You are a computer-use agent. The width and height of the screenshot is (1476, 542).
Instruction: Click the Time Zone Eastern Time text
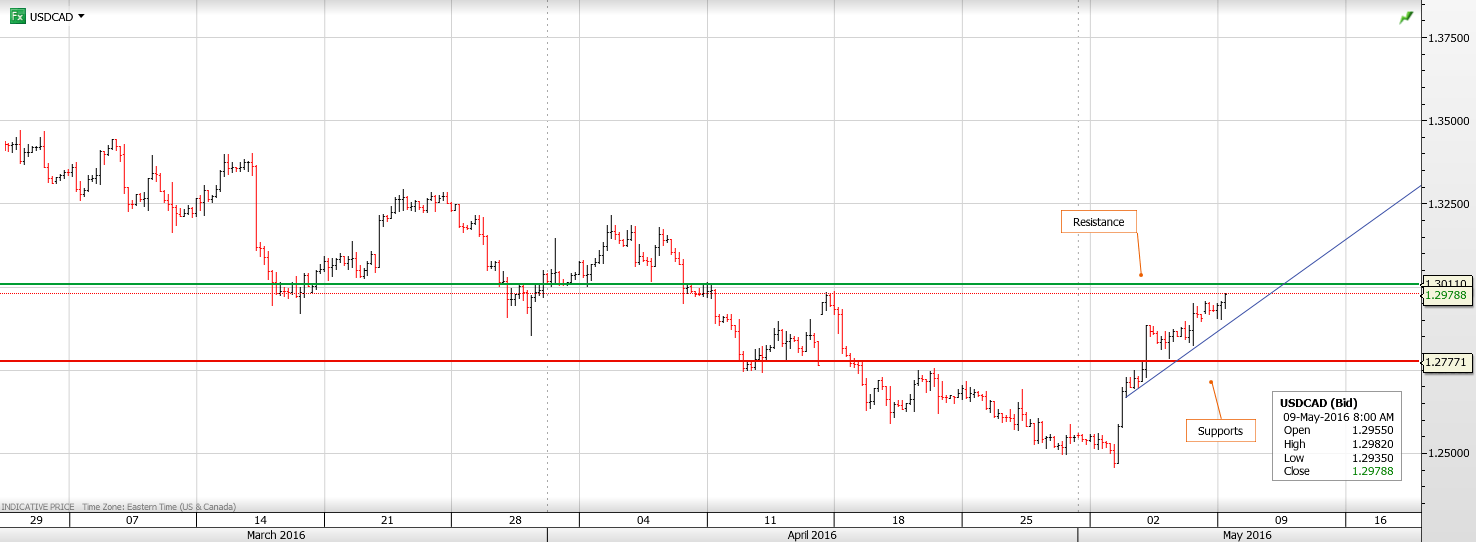coord(159,507)
